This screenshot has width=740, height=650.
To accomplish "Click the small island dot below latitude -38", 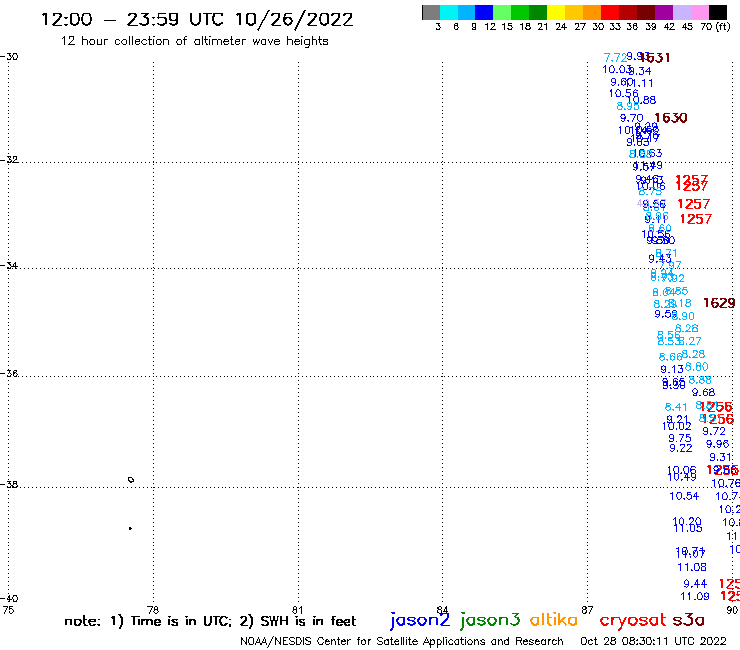I will (130, 528).
